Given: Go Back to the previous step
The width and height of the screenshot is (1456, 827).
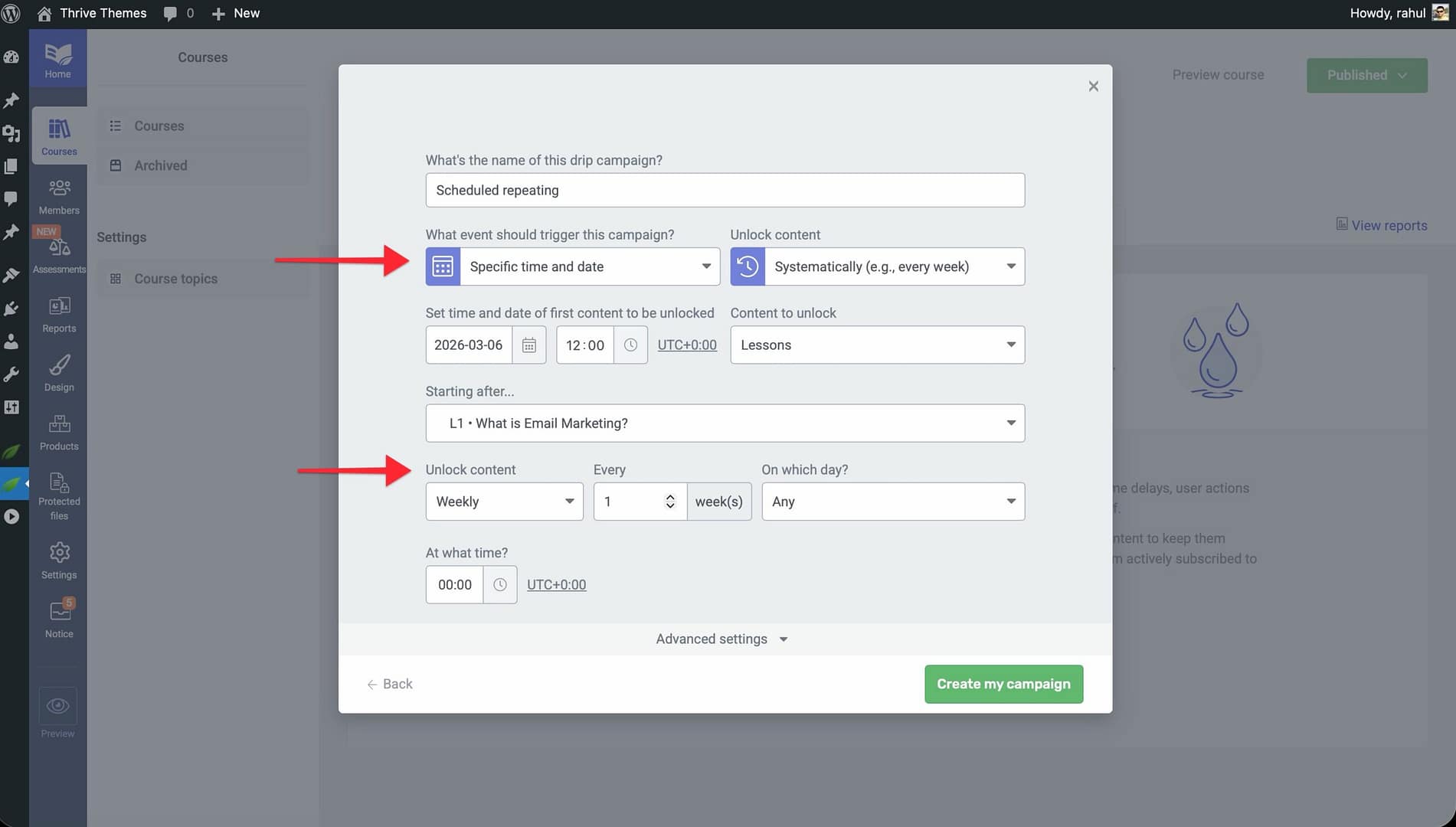Looking at the screenshot, I should [x=390, y=684].
